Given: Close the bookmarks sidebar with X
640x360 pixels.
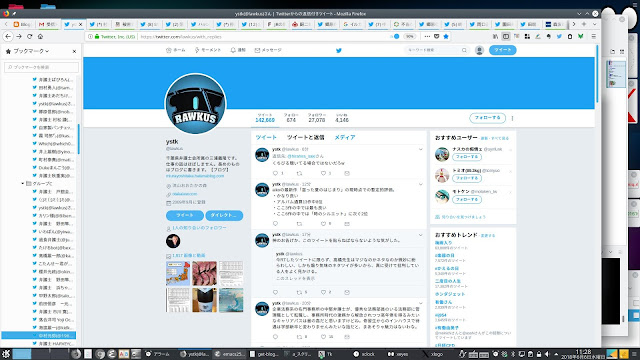Looking at the screenshot, I should click(x=74, y=51).
